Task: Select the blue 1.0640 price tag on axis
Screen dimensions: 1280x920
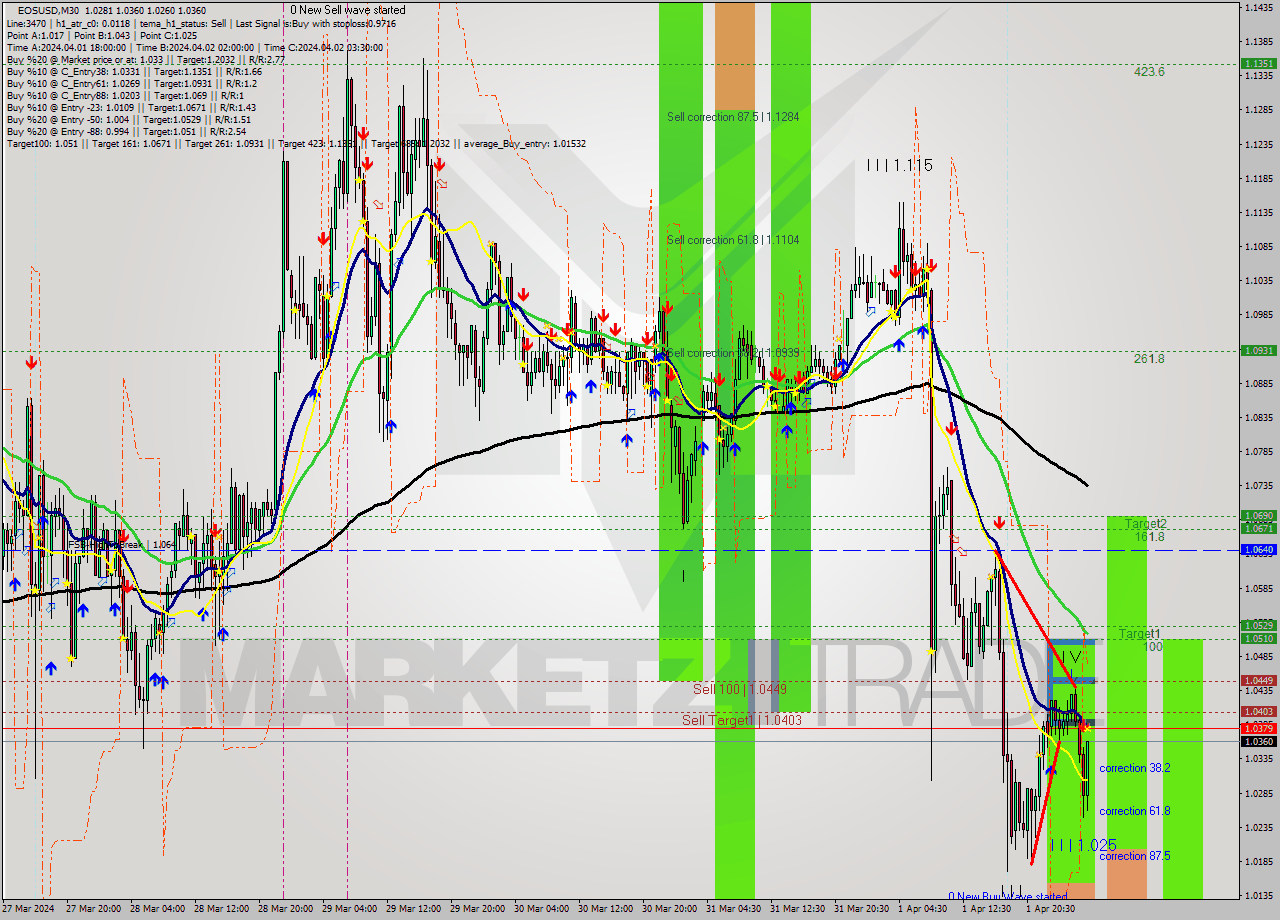Action: (1257, 550)
